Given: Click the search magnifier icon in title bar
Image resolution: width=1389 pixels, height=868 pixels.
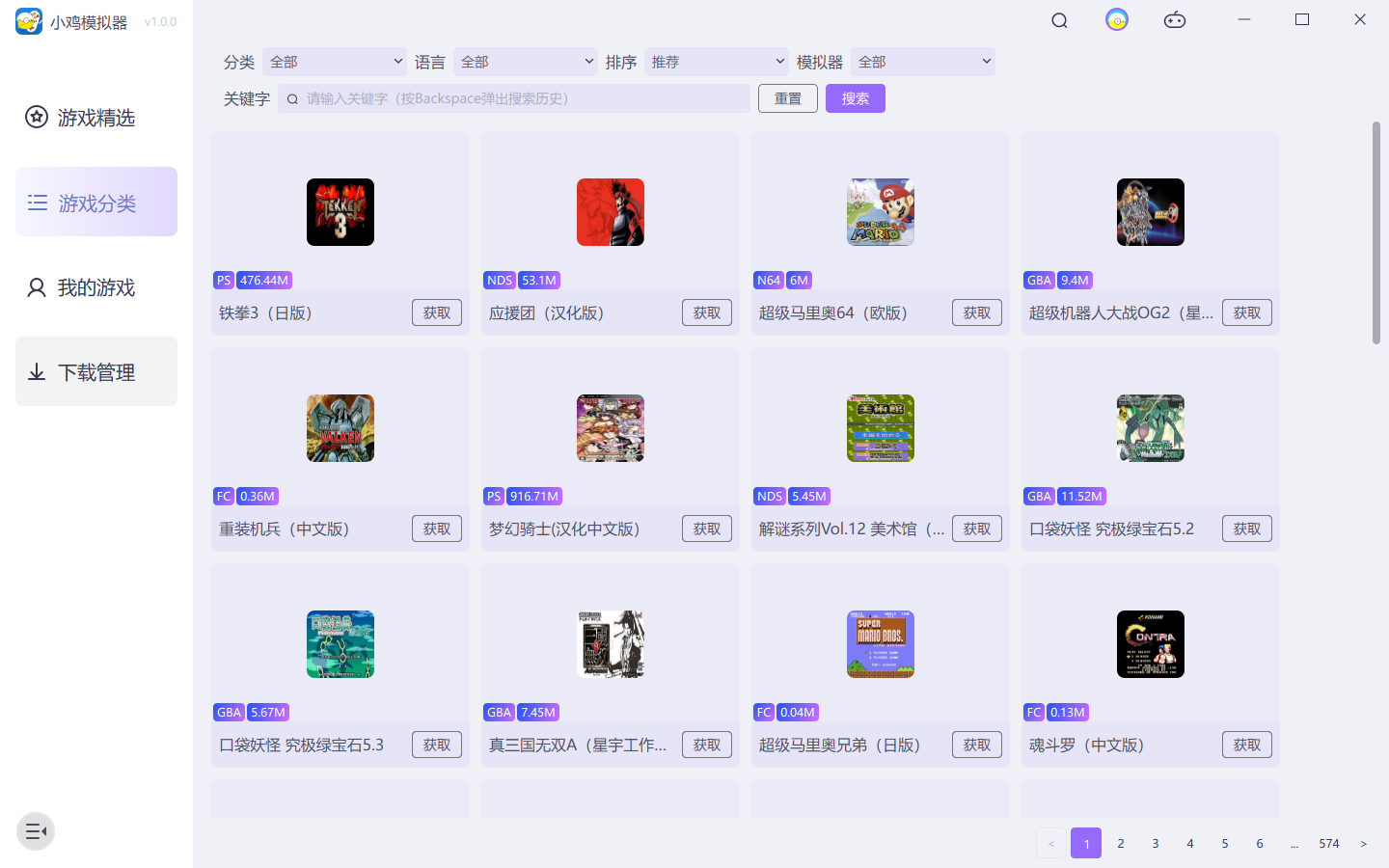Looking at the screenshot, I should pyautogui.click(x=1059, y=20).
